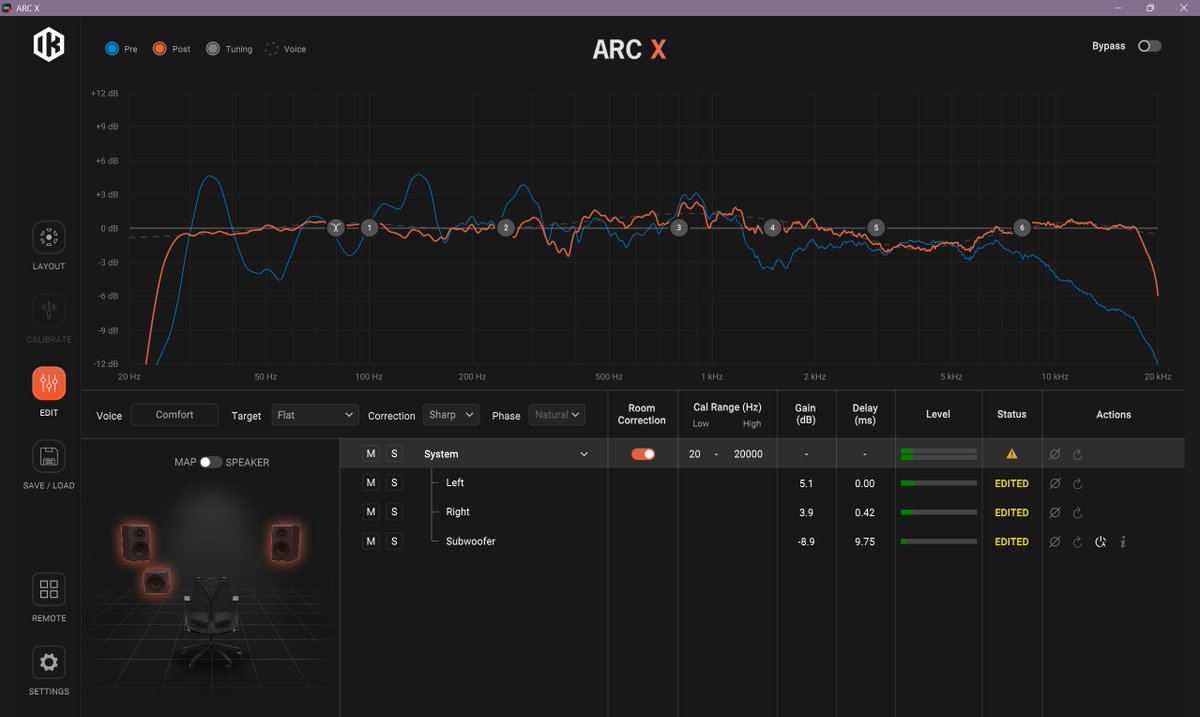Click the Right delay value 0.42
The image size is (1200, 717).
[865, 513]
